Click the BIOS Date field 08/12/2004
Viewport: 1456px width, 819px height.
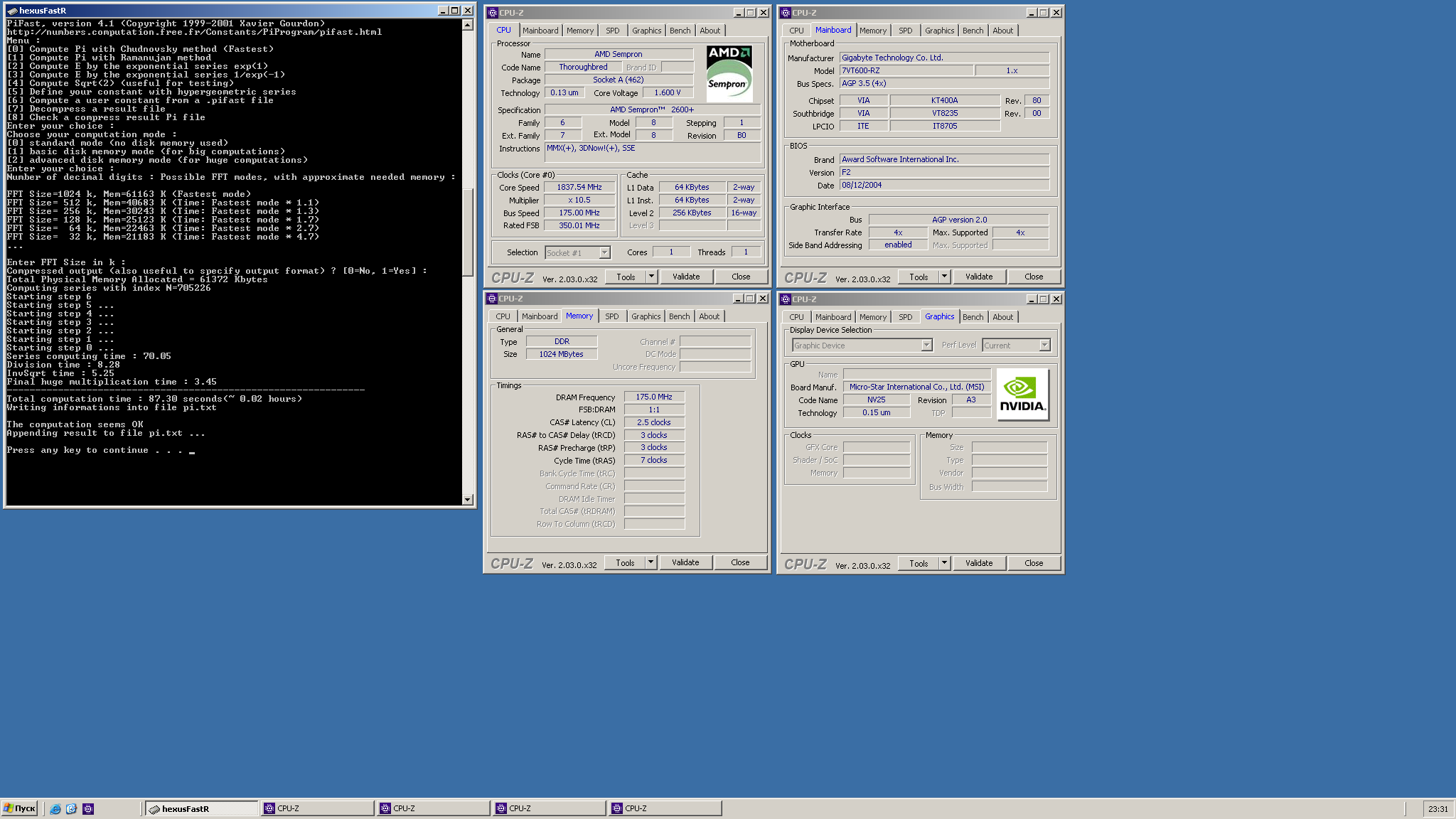[x=944, y=186]
